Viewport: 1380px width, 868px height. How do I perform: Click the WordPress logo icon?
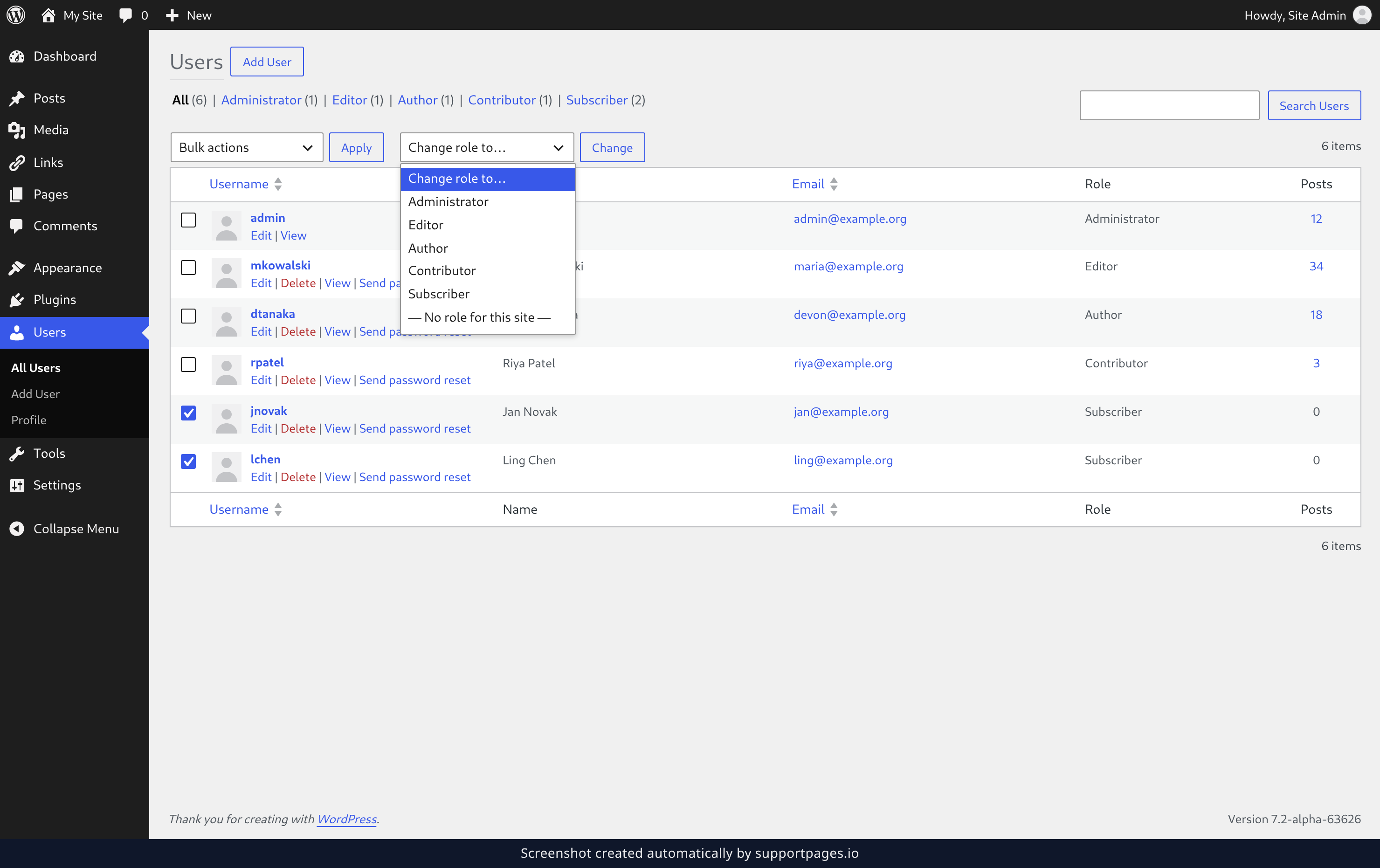[15, 15]
